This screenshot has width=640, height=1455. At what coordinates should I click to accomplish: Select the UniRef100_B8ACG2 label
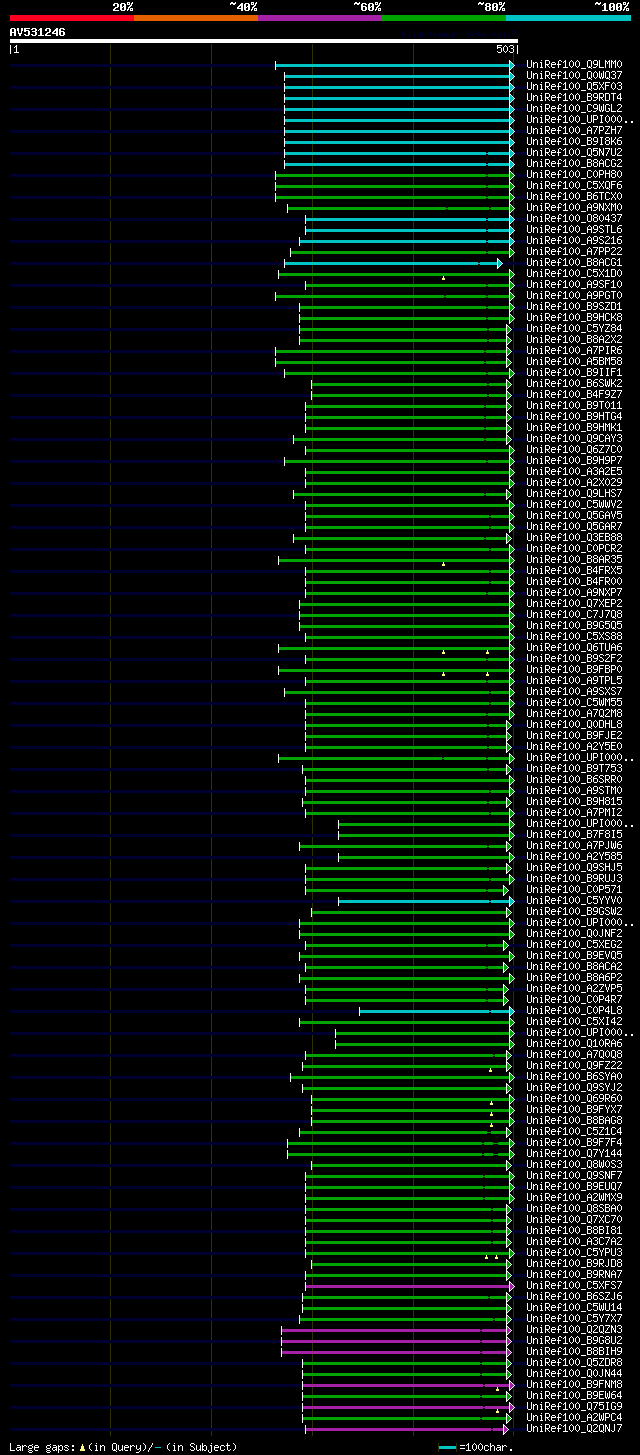point(574,163)
